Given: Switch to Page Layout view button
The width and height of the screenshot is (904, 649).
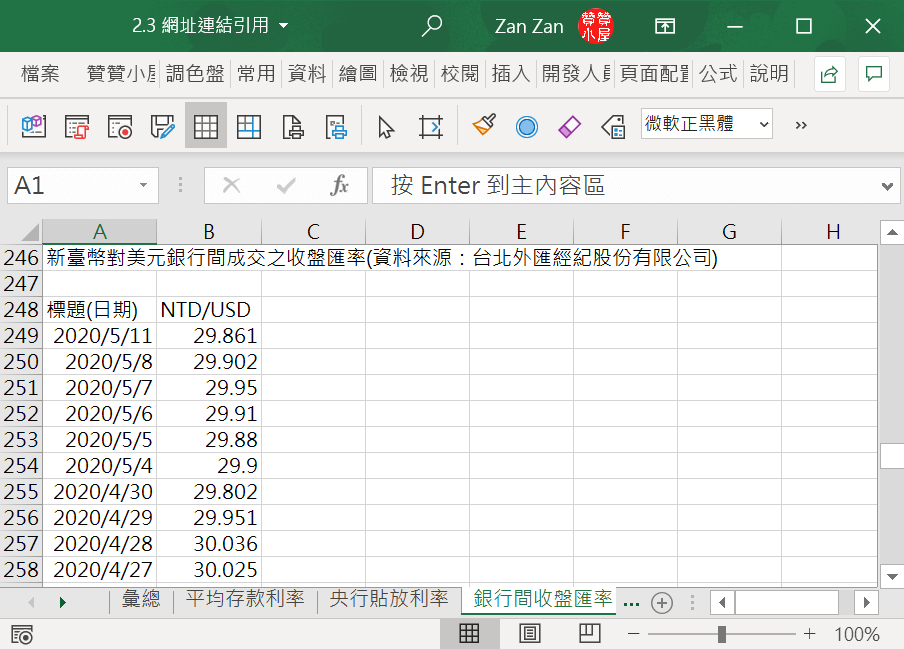Looking at the screenshot, I should [x=529, y=633].
